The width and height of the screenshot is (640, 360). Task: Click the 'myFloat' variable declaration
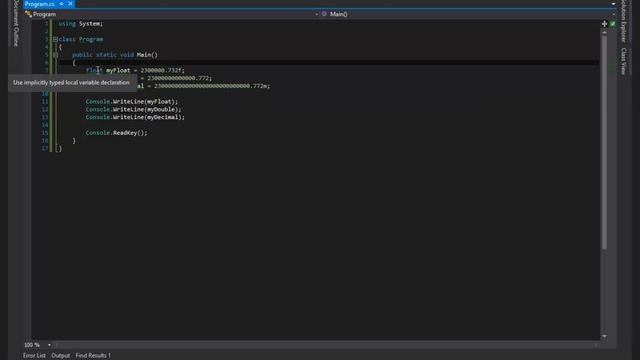pos(118,71)
